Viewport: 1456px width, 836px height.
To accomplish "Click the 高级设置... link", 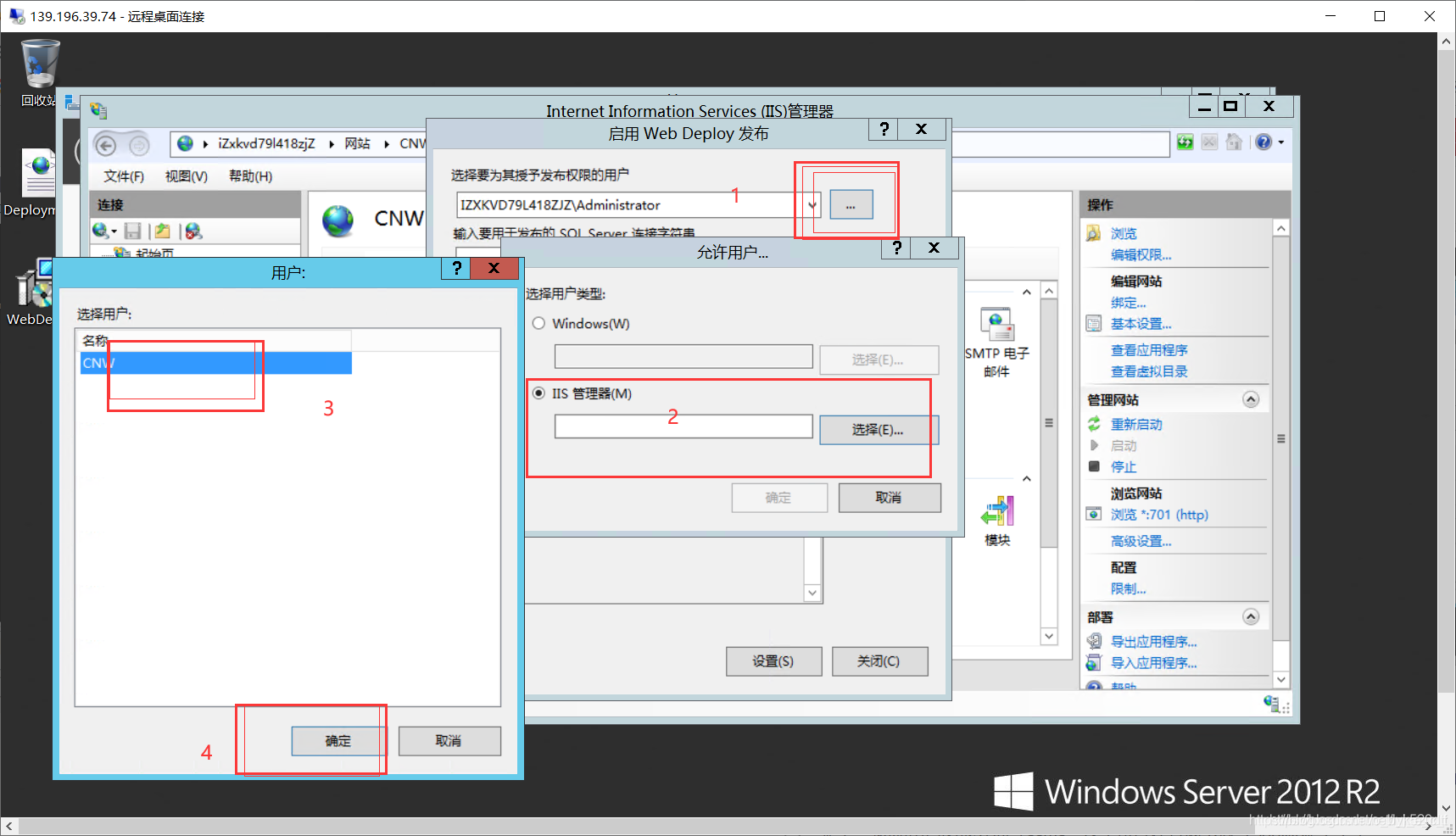I will point(1141,541).
